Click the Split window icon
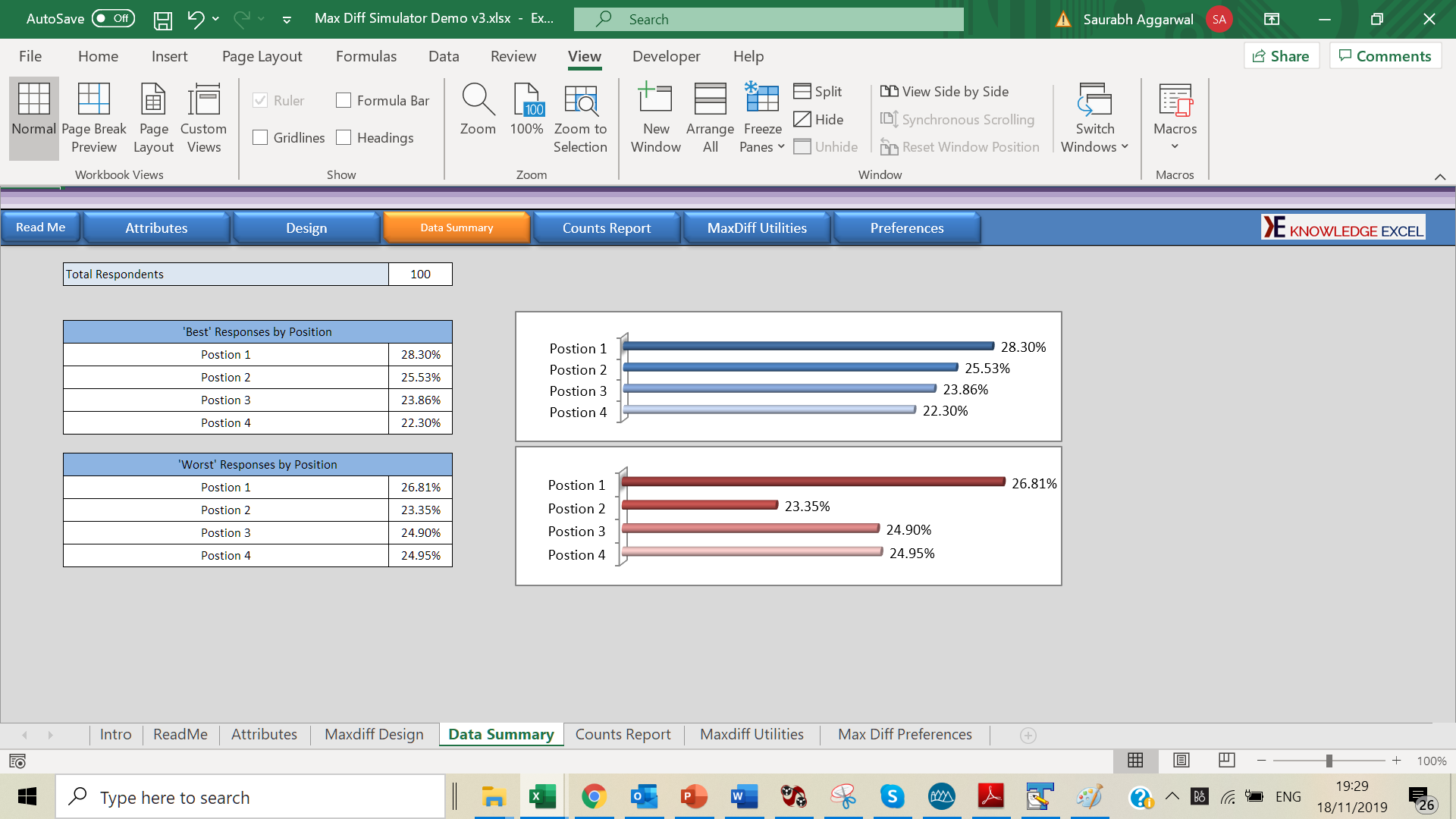1456x819 pixels. click(802, 91)
